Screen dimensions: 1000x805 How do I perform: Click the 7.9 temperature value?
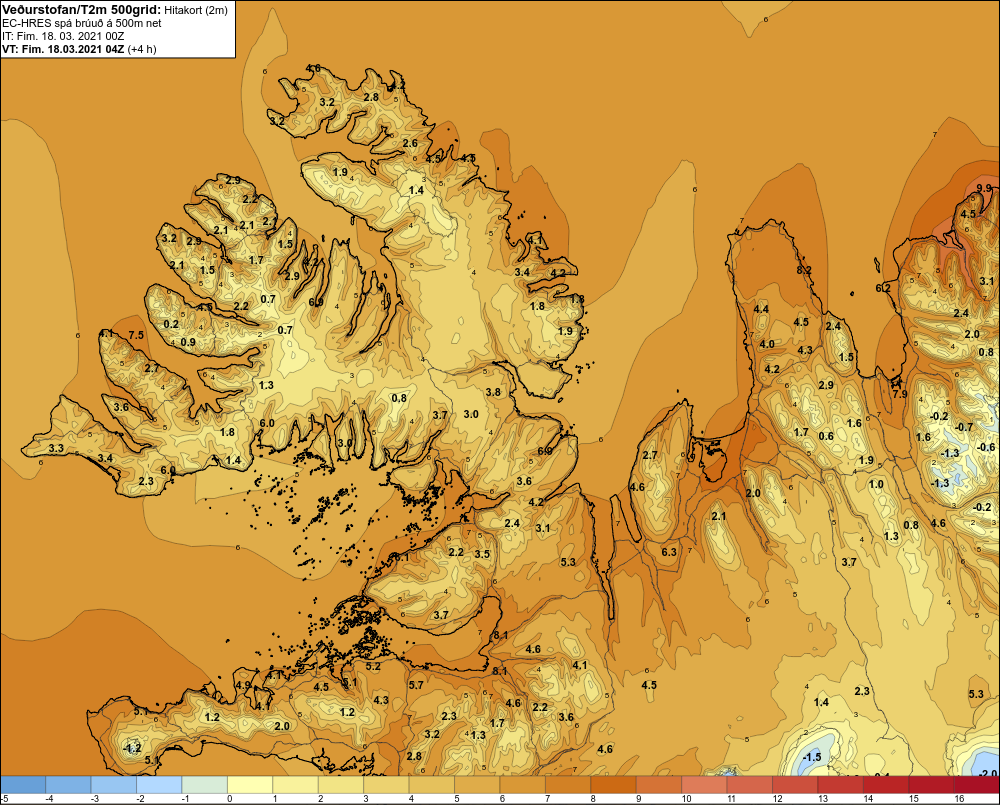[899, 394]
